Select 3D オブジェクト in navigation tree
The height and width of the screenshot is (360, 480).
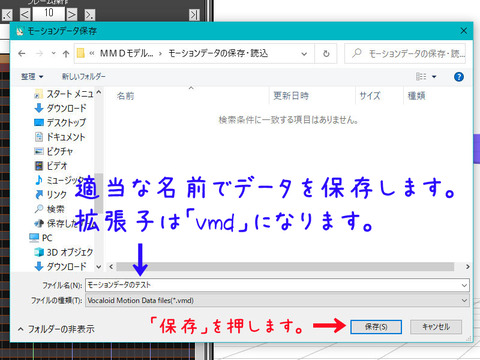click(x=63, y=252)
